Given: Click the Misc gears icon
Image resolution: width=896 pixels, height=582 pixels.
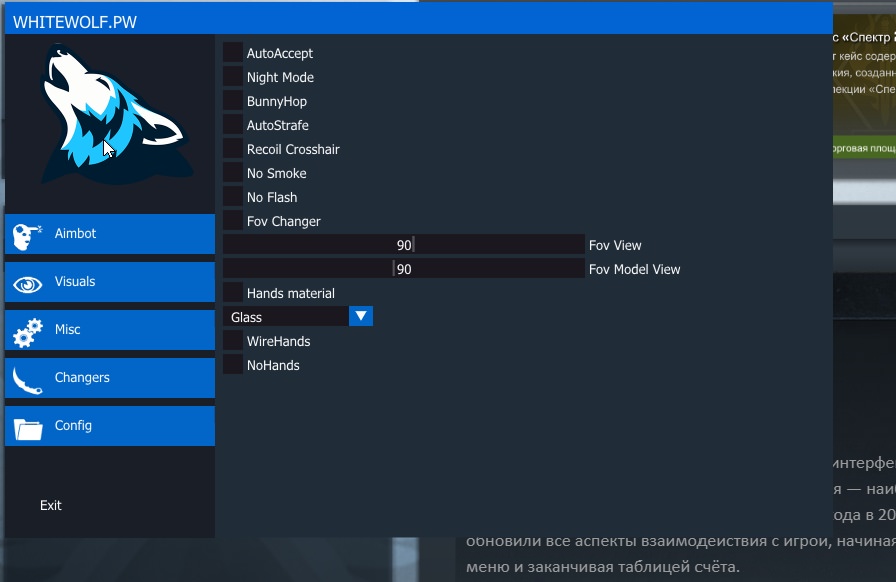Looking at the screenshot, I should [x=27, y=333].
